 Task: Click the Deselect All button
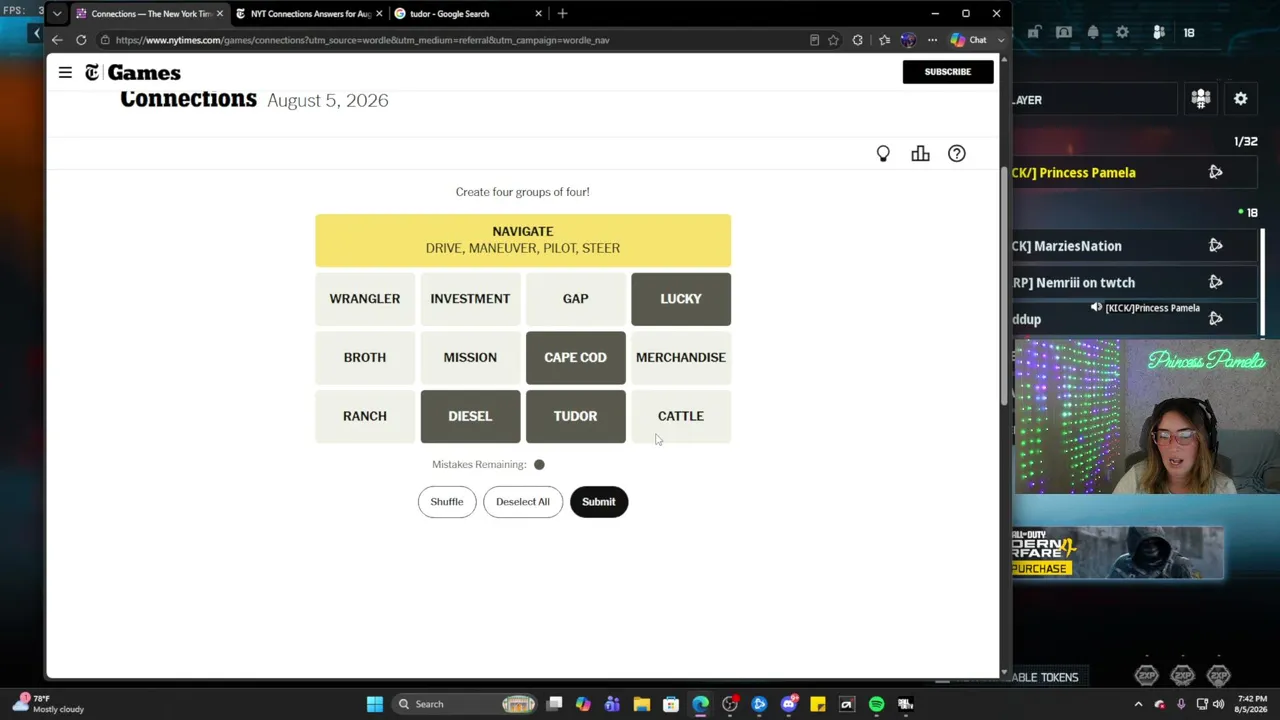click(523, 502)
